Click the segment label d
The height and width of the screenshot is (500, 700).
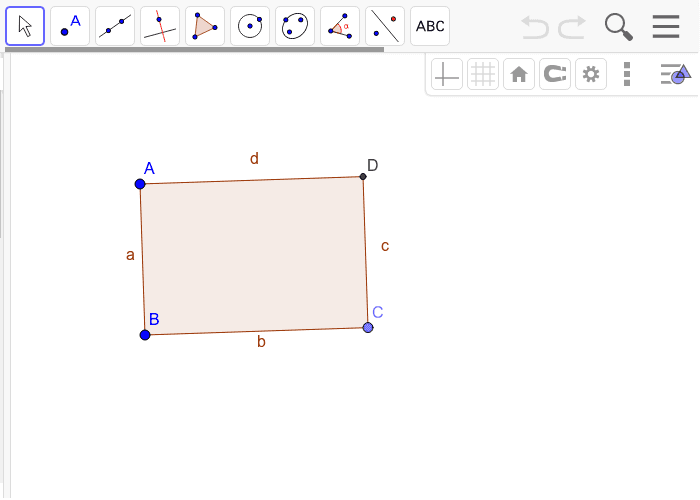(254, 158)
